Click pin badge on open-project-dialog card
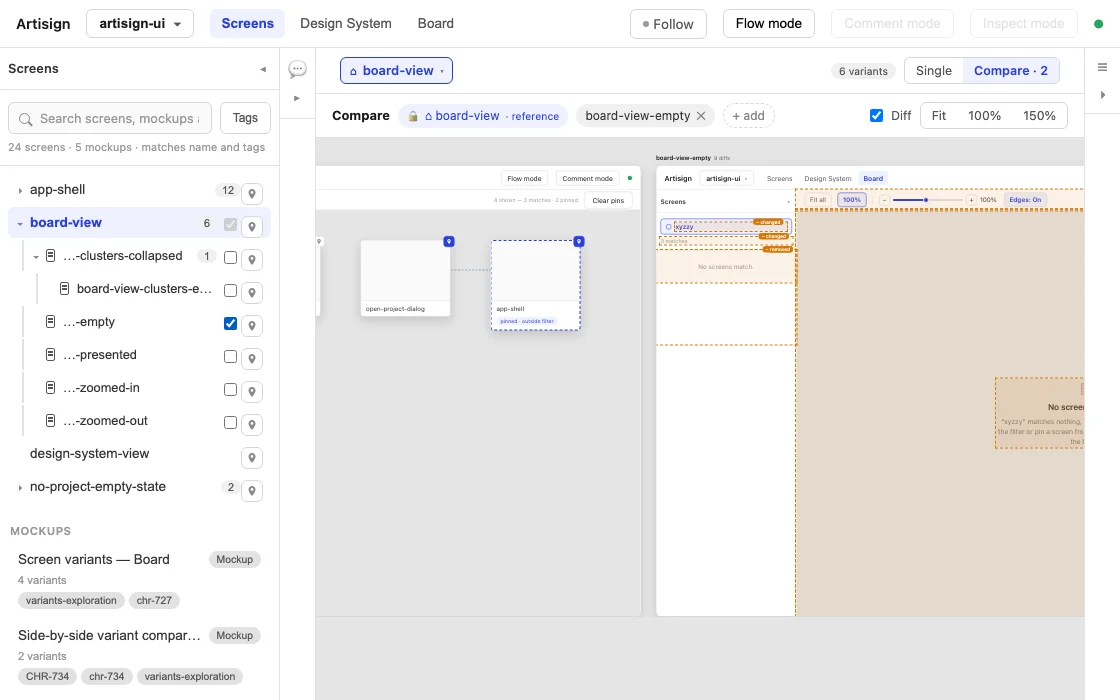This screenshot has height=700, width=1120. (x=449, y=241)
